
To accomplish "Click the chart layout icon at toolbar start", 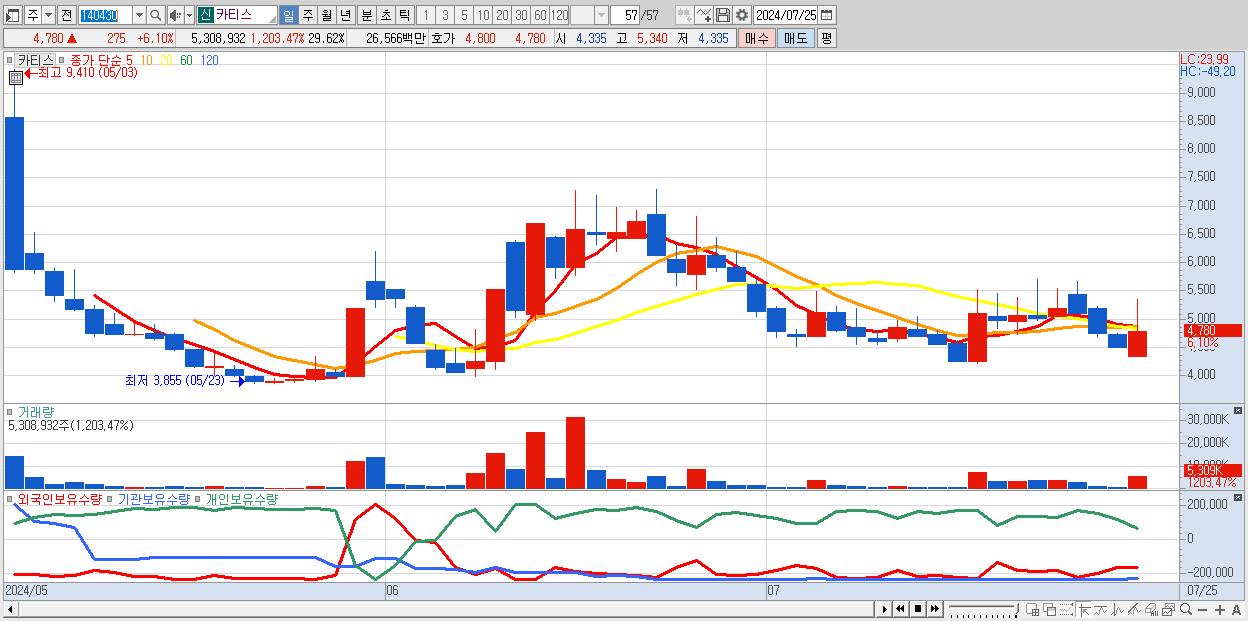I will click(12, 15).
